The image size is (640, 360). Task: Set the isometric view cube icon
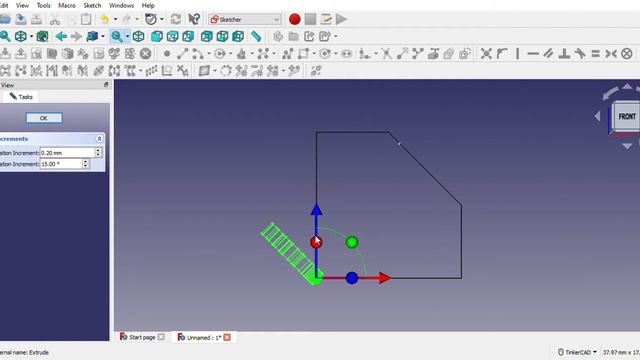click(x=138, y=36)
